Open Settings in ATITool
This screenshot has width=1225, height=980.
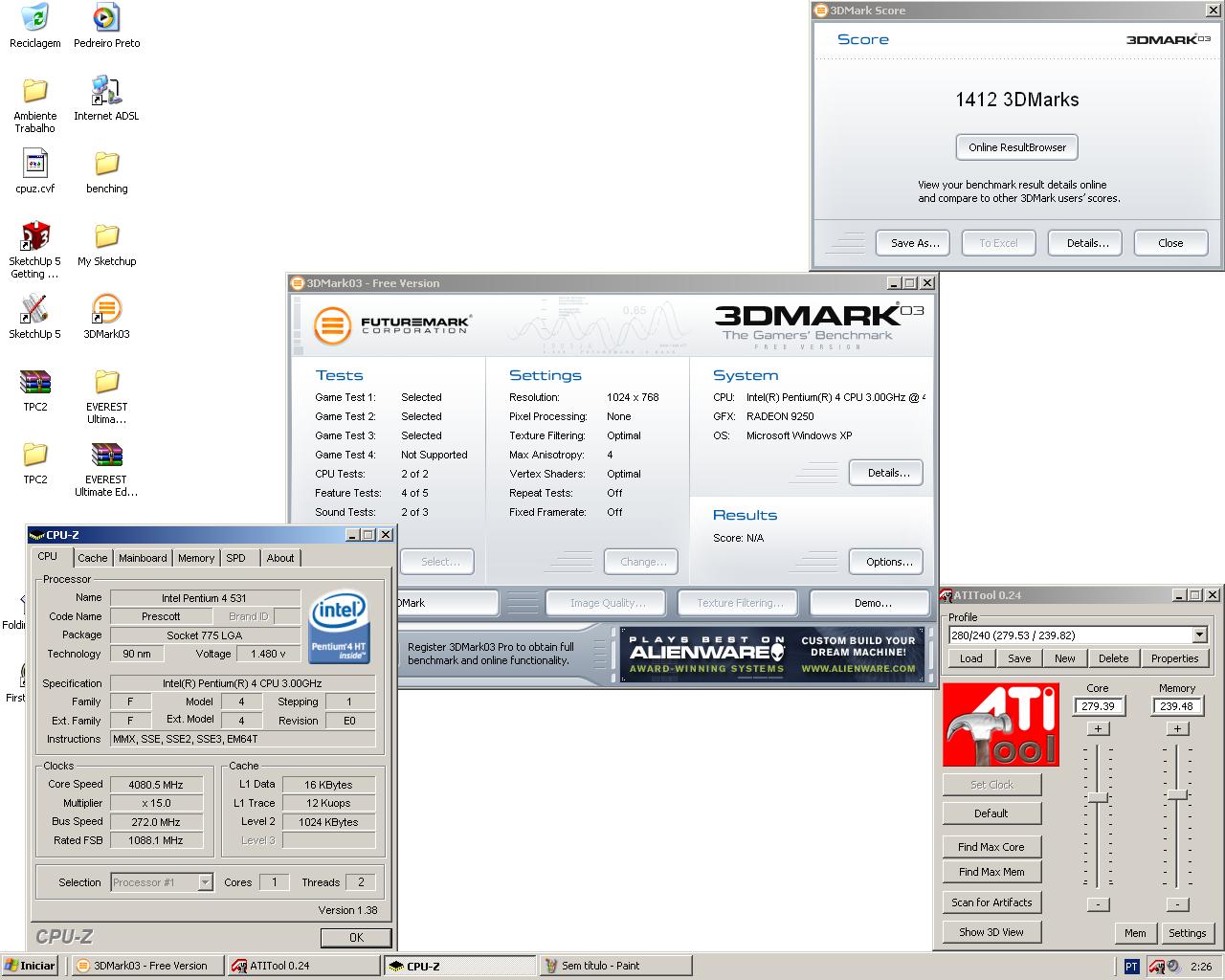point(1187,933)
